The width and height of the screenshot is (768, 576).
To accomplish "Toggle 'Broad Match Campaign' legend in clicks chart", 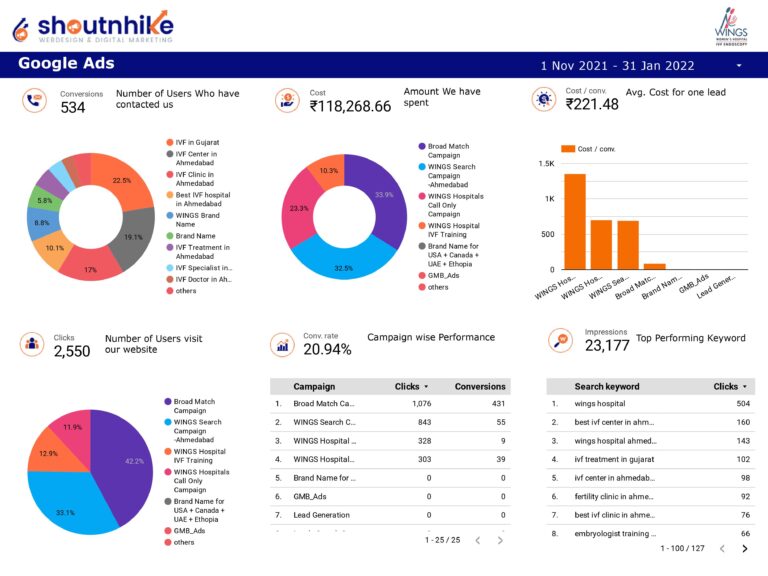I will click(x=194, y=406).
